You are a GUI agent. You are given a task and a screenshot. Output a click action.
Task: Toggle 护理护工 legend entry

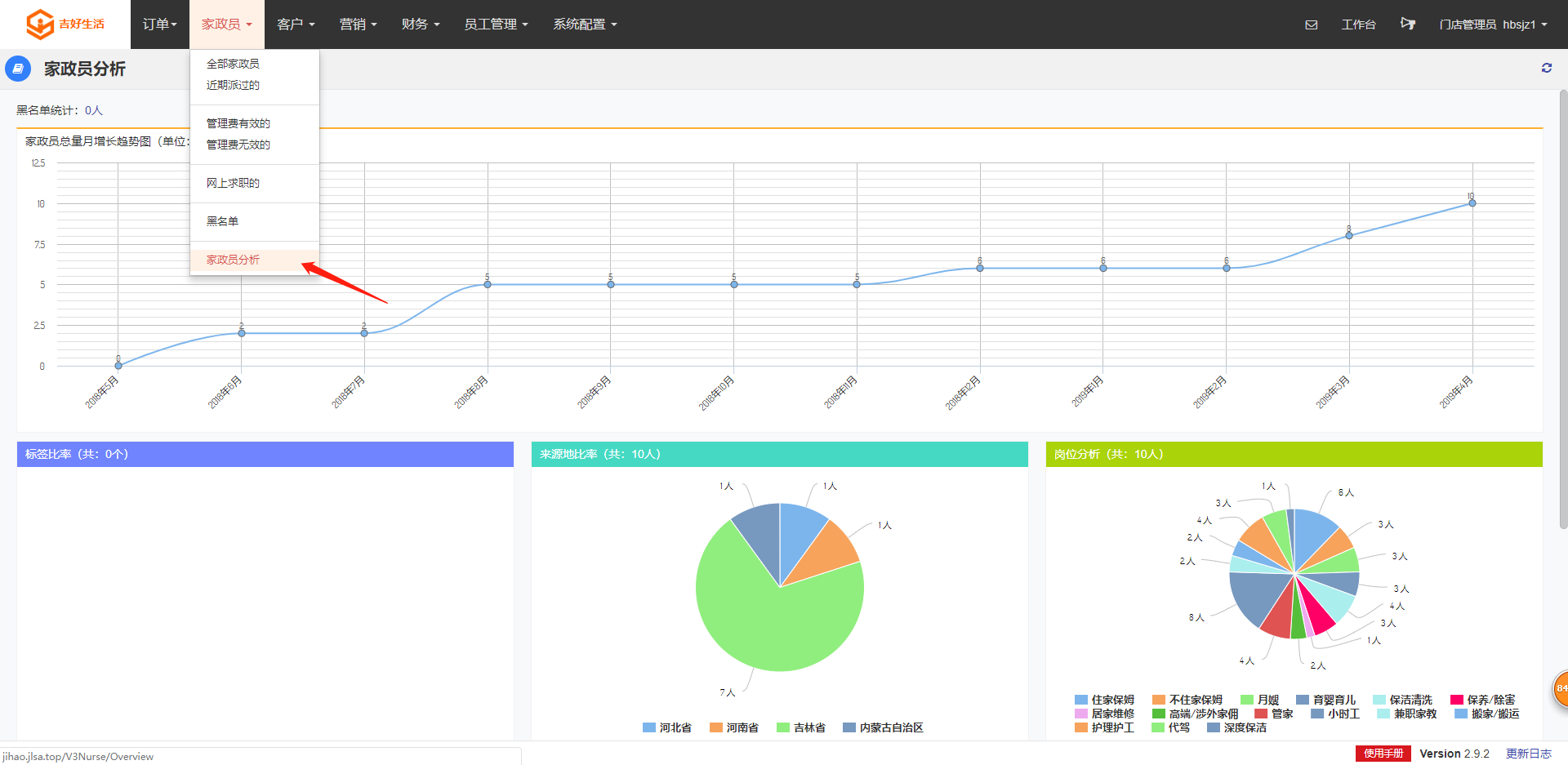[x=1104, y=727]
